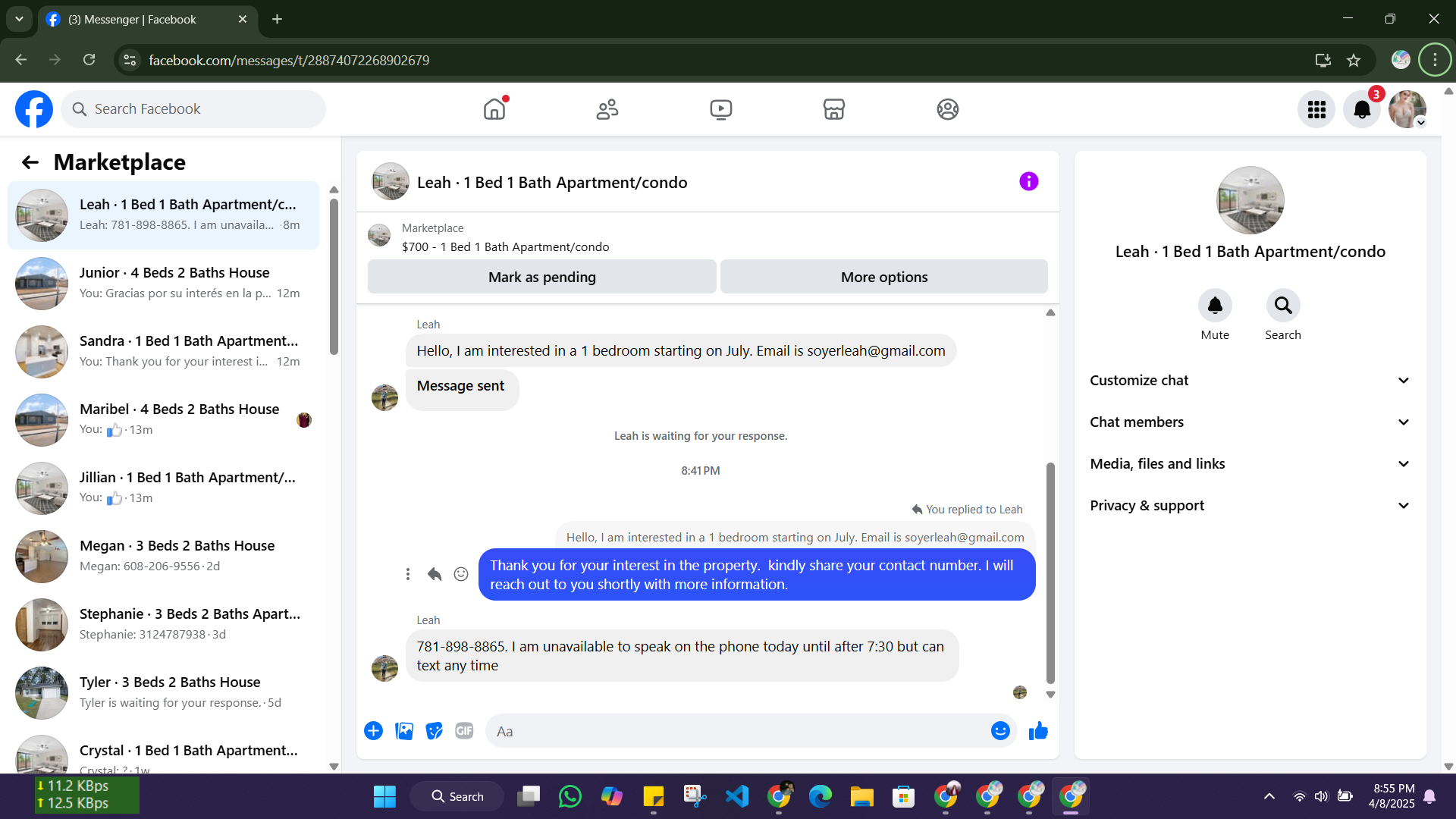Open the emoji picker in message box
Image resolution: width=1456 pixels, height=819 pixels.
pos(1000,731)
